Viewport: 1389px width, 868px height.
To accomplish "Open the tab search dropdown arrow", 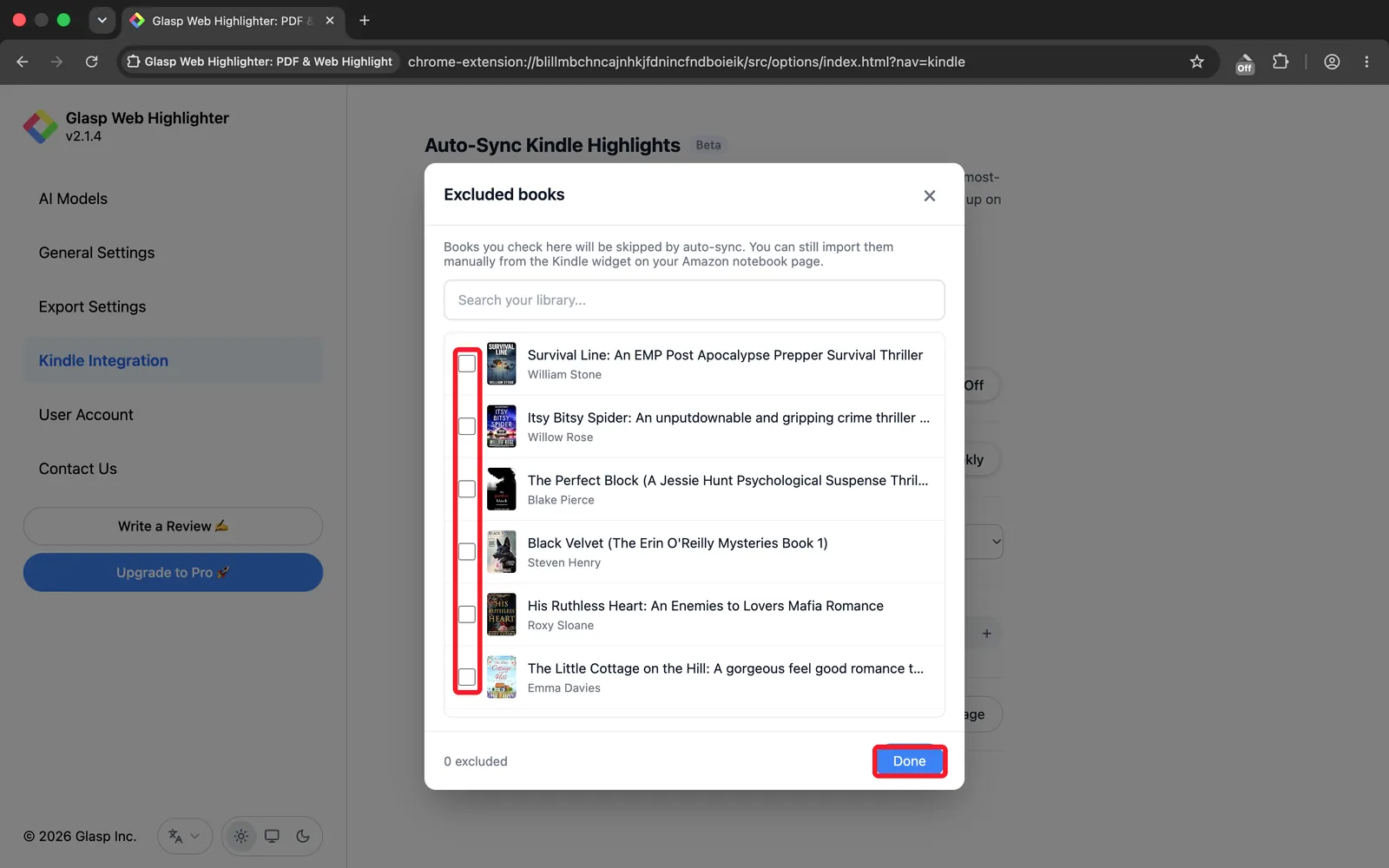I will (x=102, y=20).
